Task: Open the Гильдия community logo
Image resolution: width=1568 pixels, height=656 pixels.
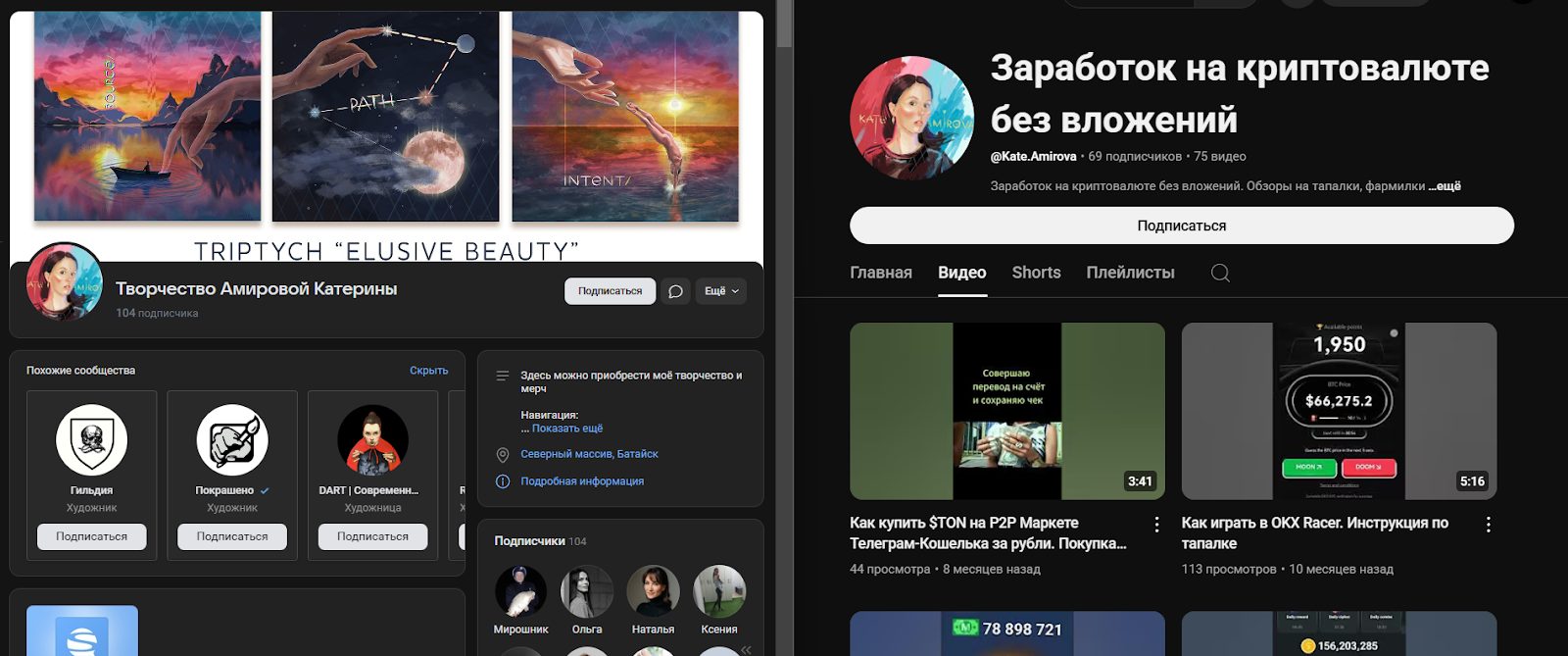Action: coord(91,440)
